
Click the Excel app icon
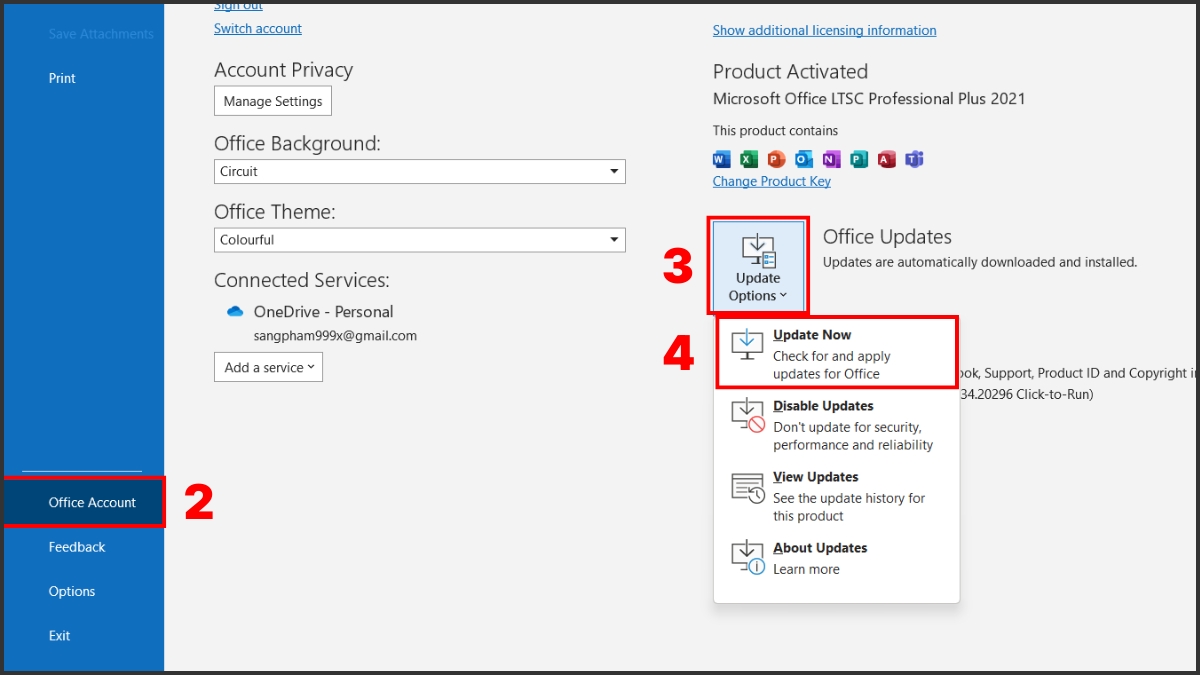pyautogui.click(x=749, y=159)
